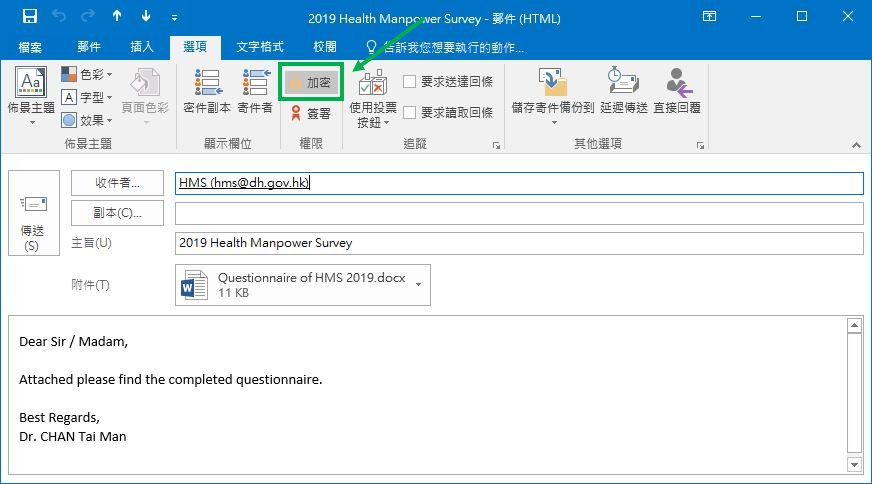This screenshot has width=872, height=484.
Task: Click the 直接回覆 direct replies icon
Action: pos(677,92)
